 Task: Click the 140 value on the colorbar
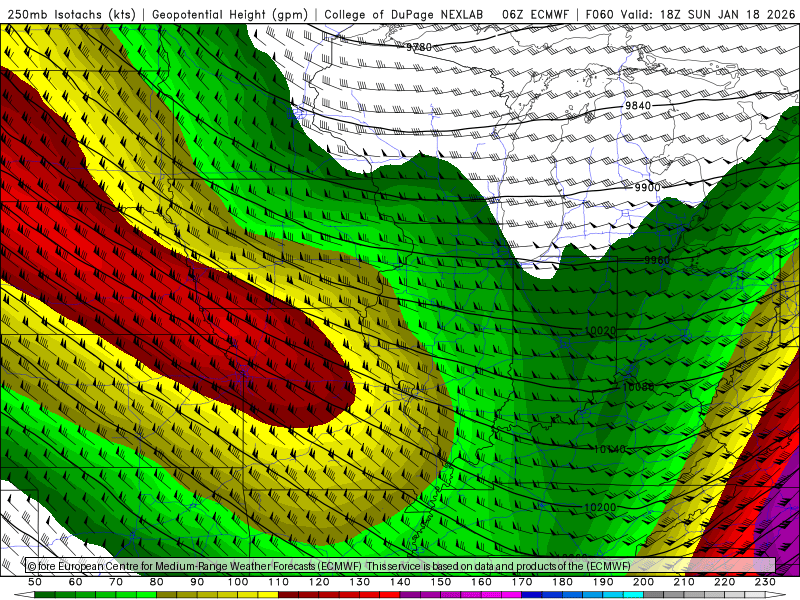coord(401,582)
